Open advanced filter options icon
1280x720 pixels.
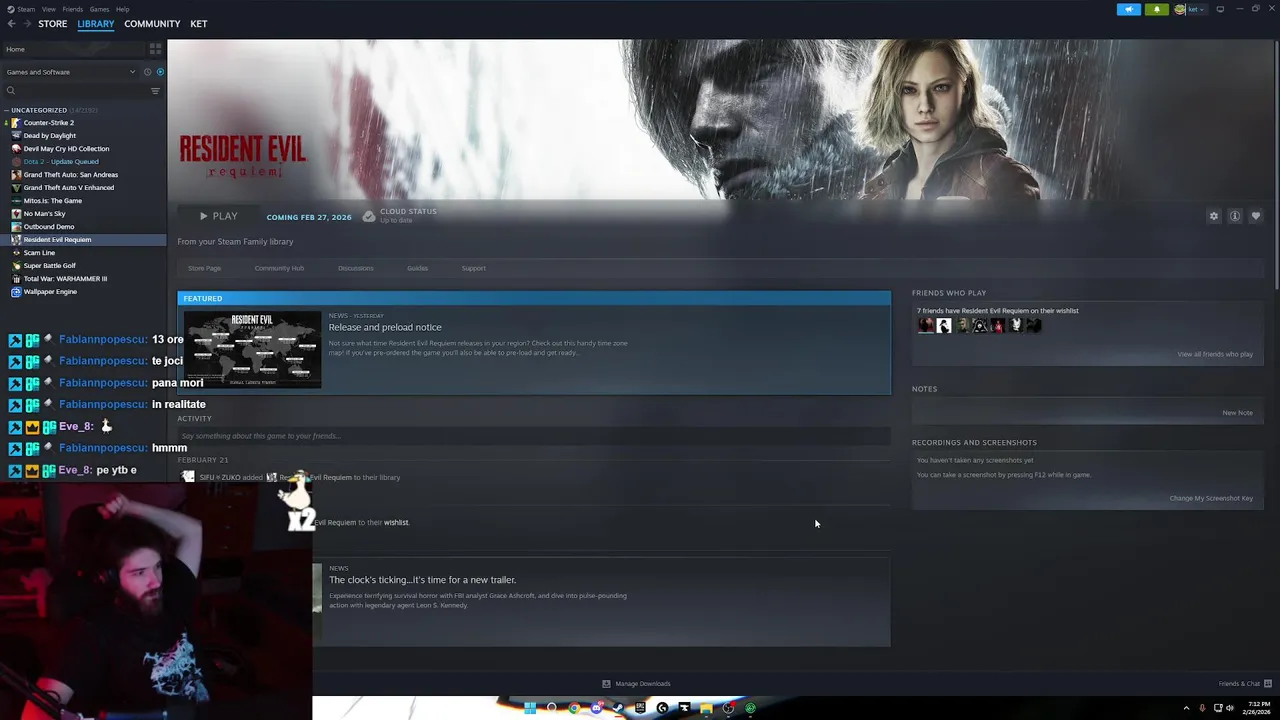pyautogui.click(x=155, y=91)
